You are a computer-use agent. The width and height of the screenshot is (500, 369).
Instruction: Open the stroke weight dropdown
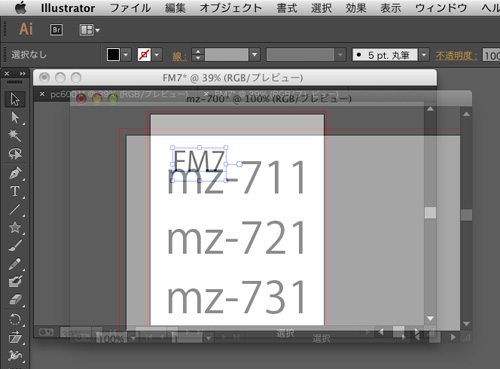pyautogui.click(x=255, y=54)
